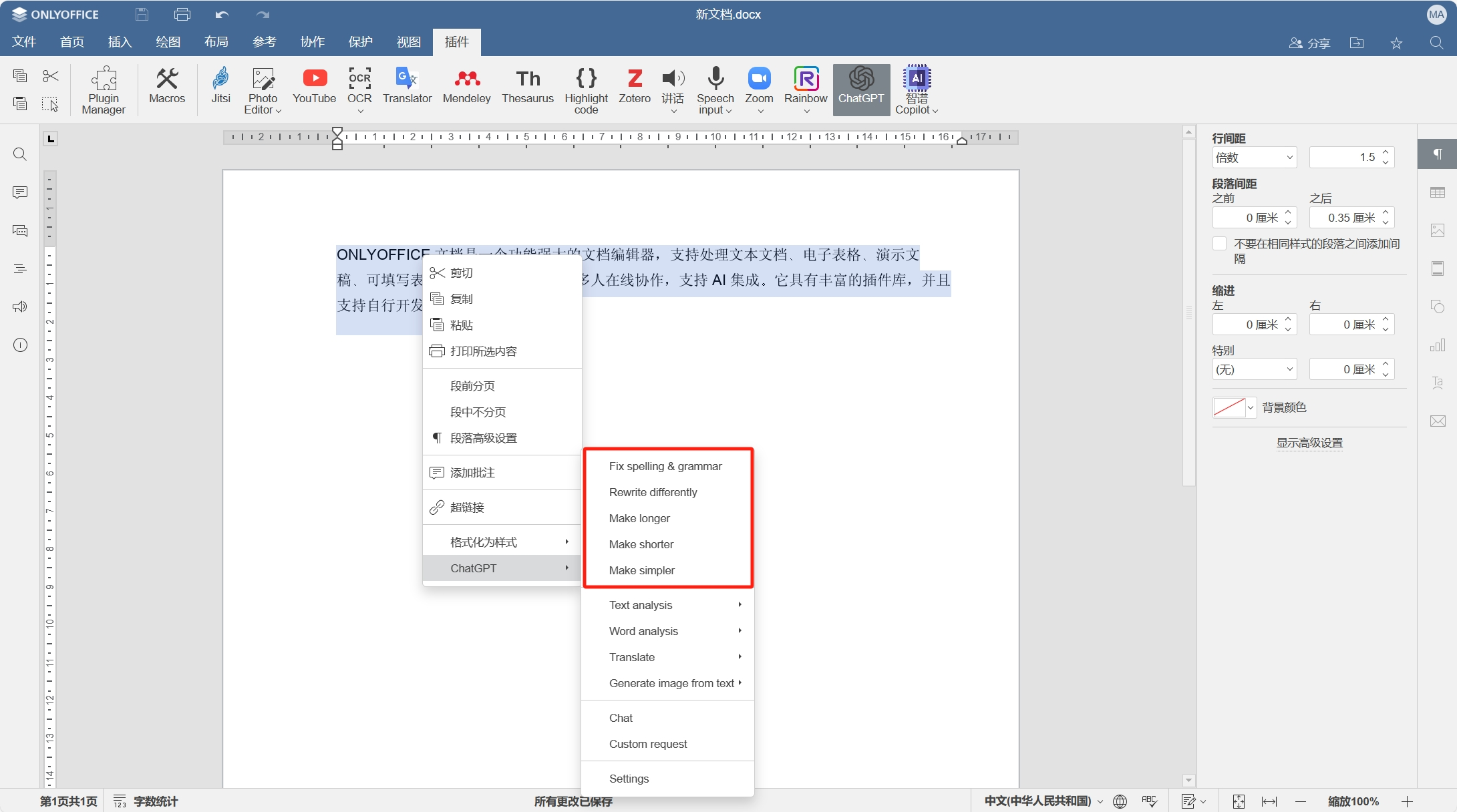
Task: Expand the Translate submenu
Action: [668, 657]
